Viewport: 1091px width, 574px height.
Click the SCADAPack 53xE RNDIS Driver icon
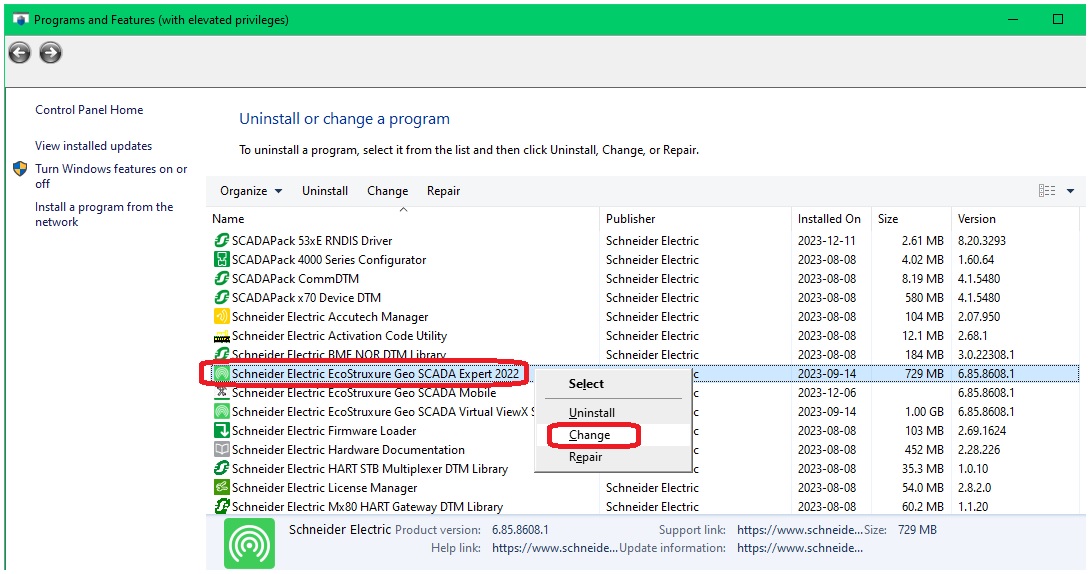221,241
